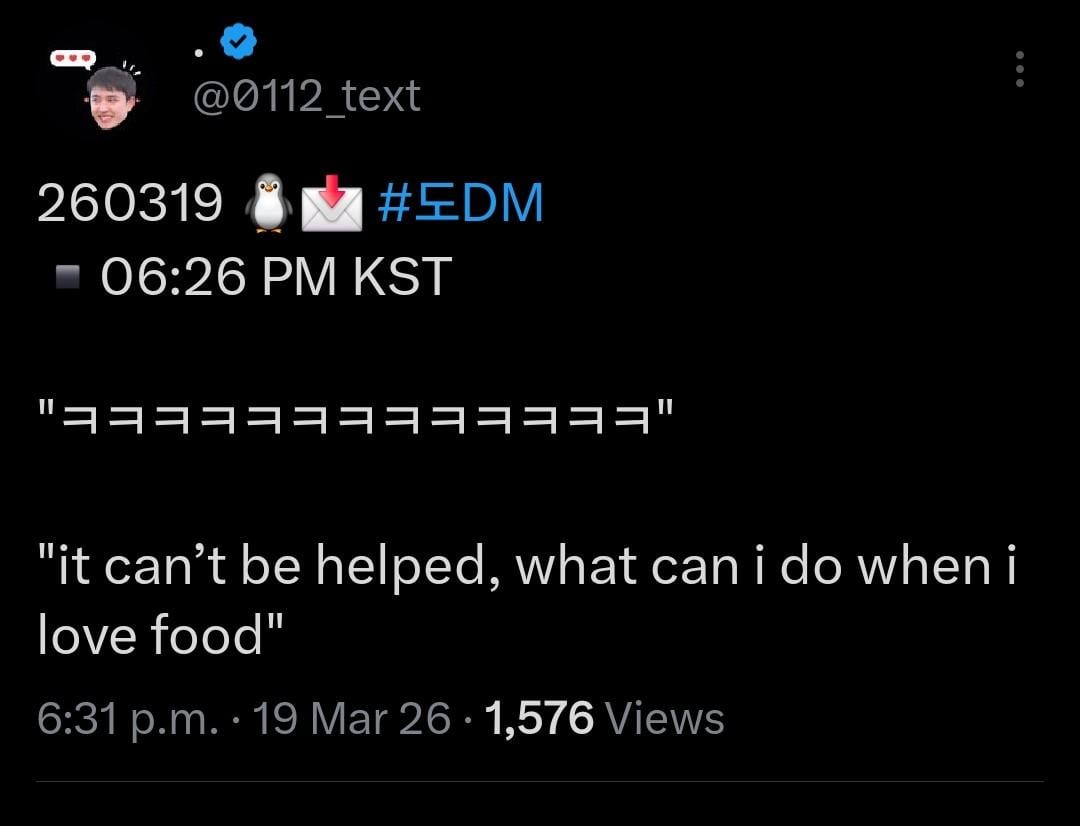Click the blue verified checkmark badge

pos(238,42)
